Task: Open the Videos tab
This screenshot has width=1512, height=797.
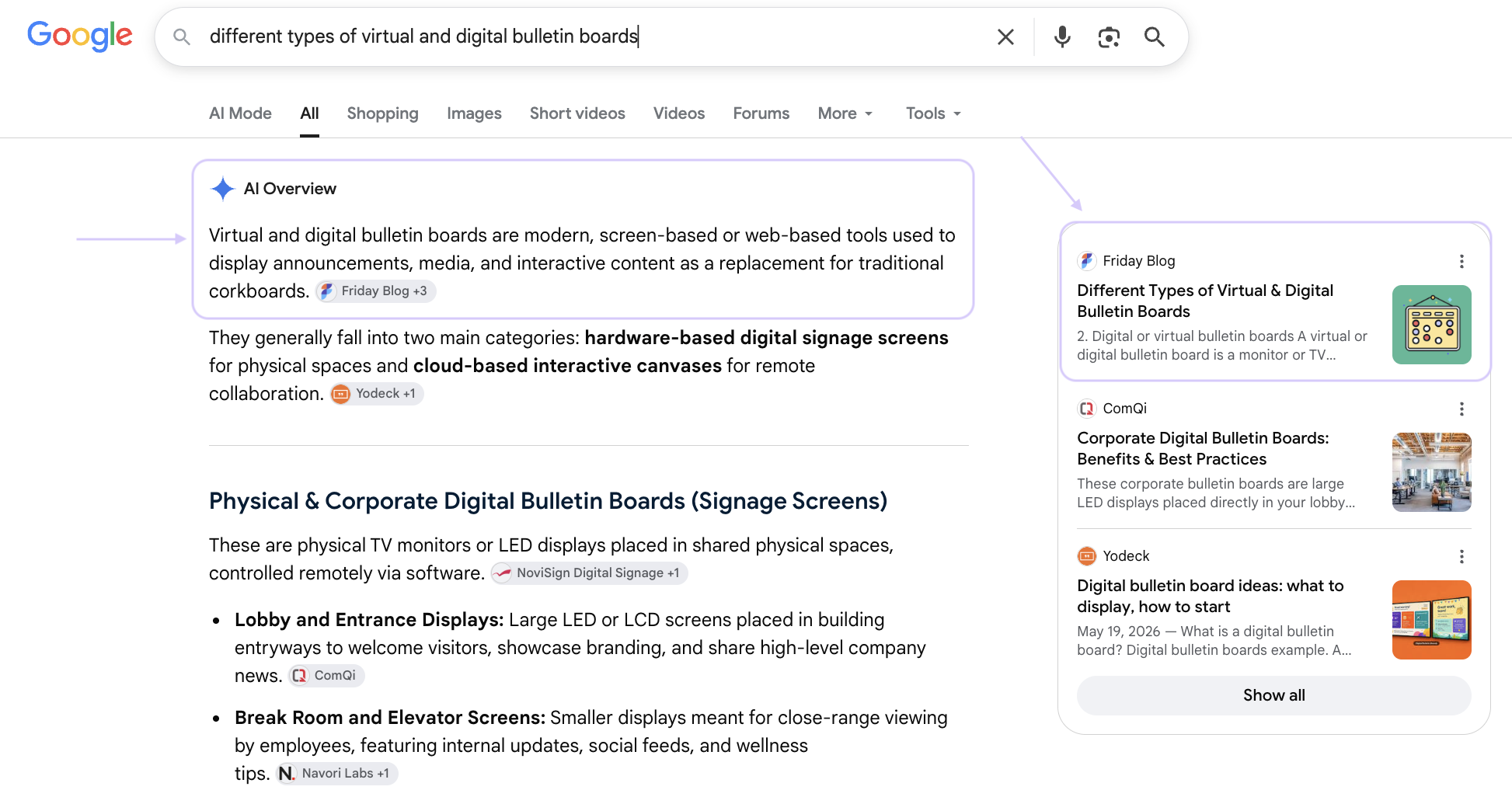Action: click(x=679, y=113)
